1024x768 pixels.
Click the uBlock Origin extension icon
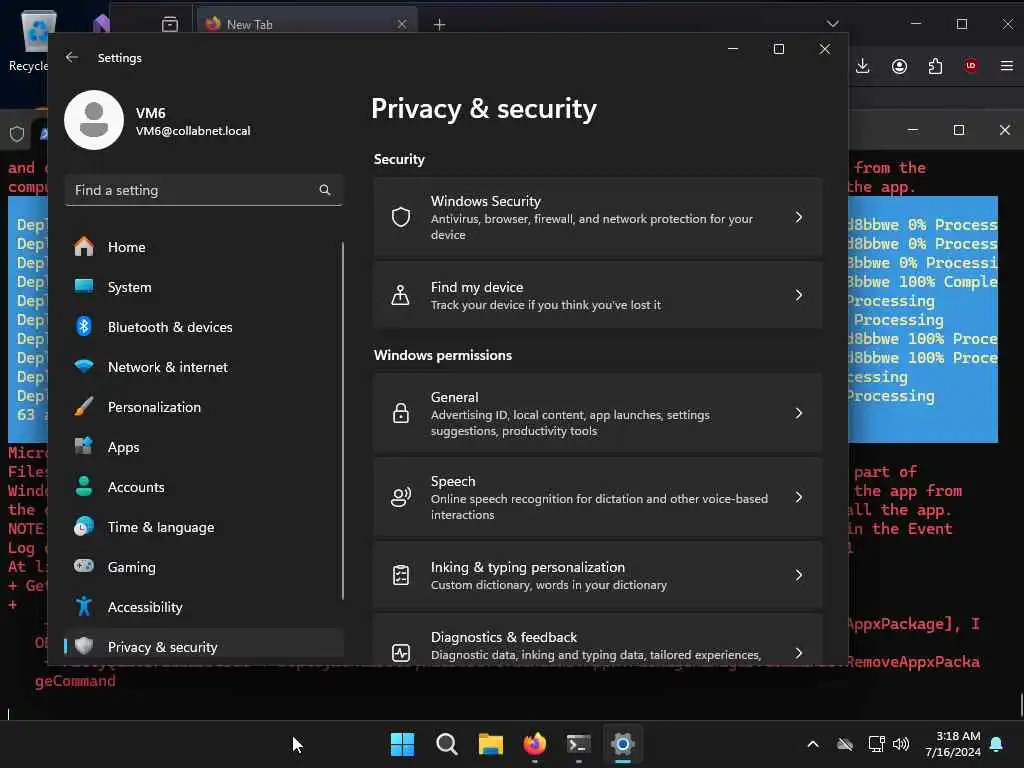point(971,65)
